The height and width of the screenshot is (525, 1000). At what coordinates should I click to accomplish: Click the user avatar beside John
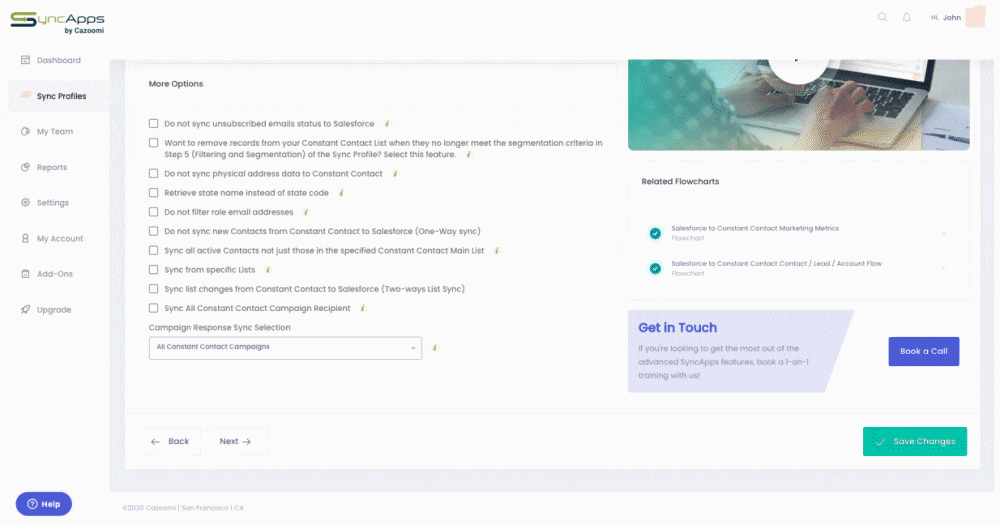coord(975,17)
